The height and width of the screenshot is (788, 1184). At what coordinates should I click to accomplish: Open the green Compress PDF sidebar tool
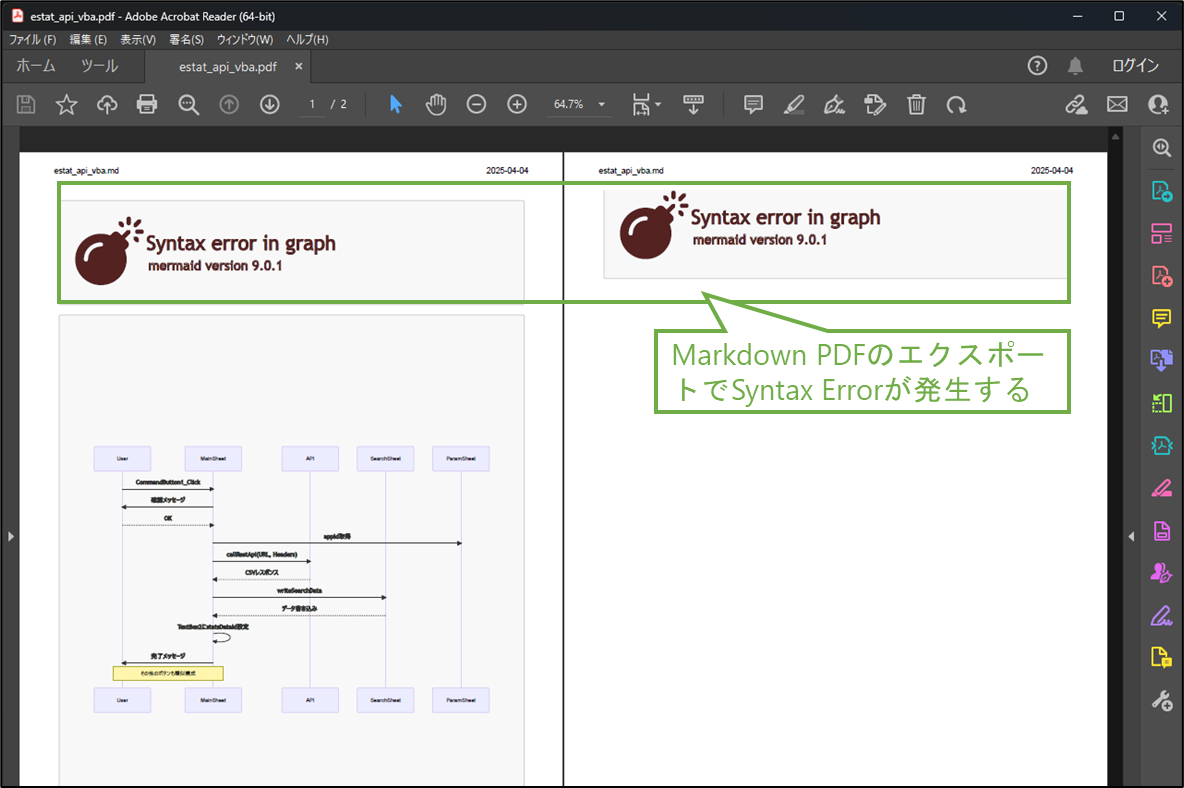click(x=1162, y=403)
